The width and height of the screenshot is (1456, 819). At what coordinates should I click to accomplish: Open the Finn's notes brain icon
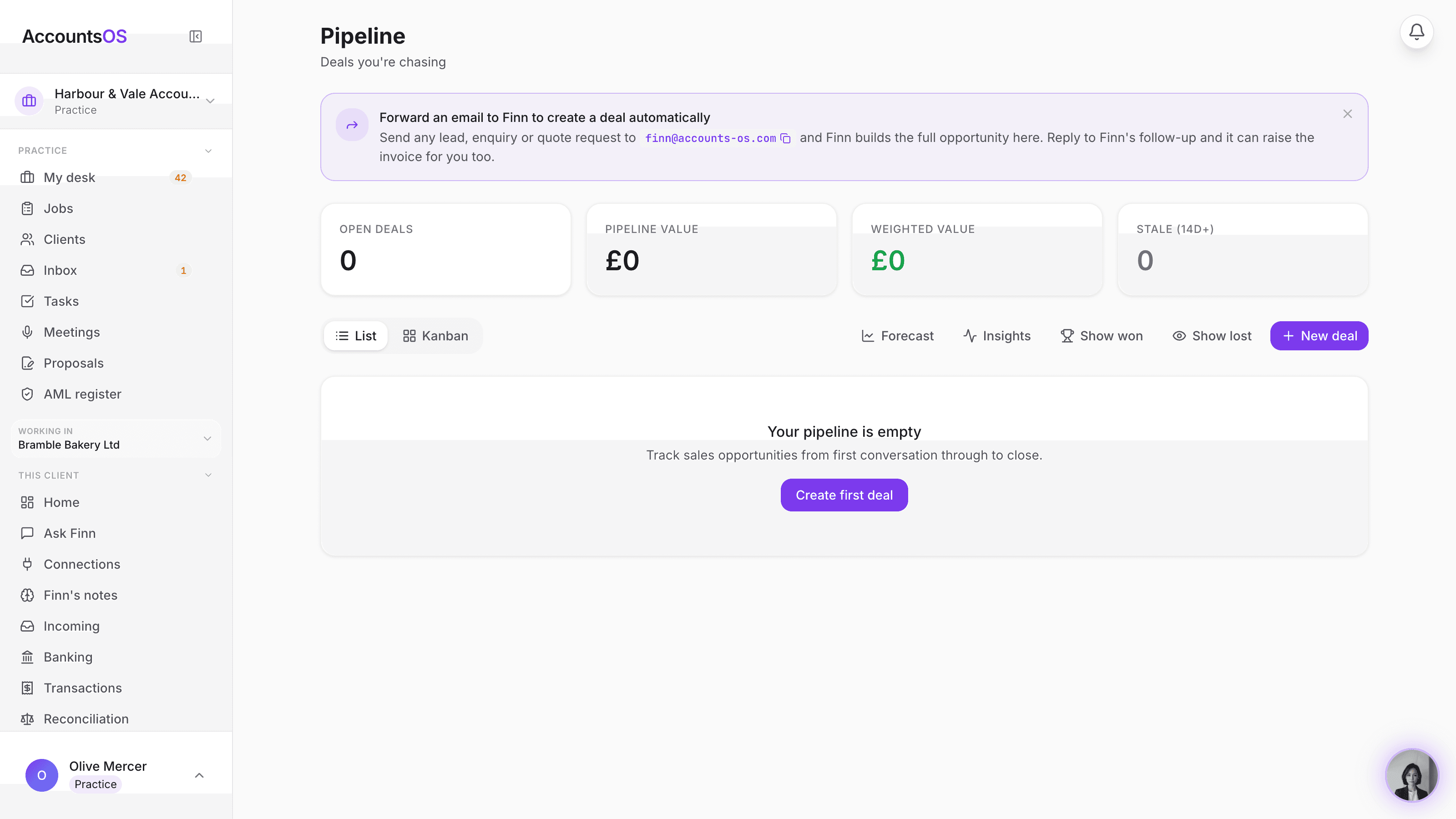27,595
